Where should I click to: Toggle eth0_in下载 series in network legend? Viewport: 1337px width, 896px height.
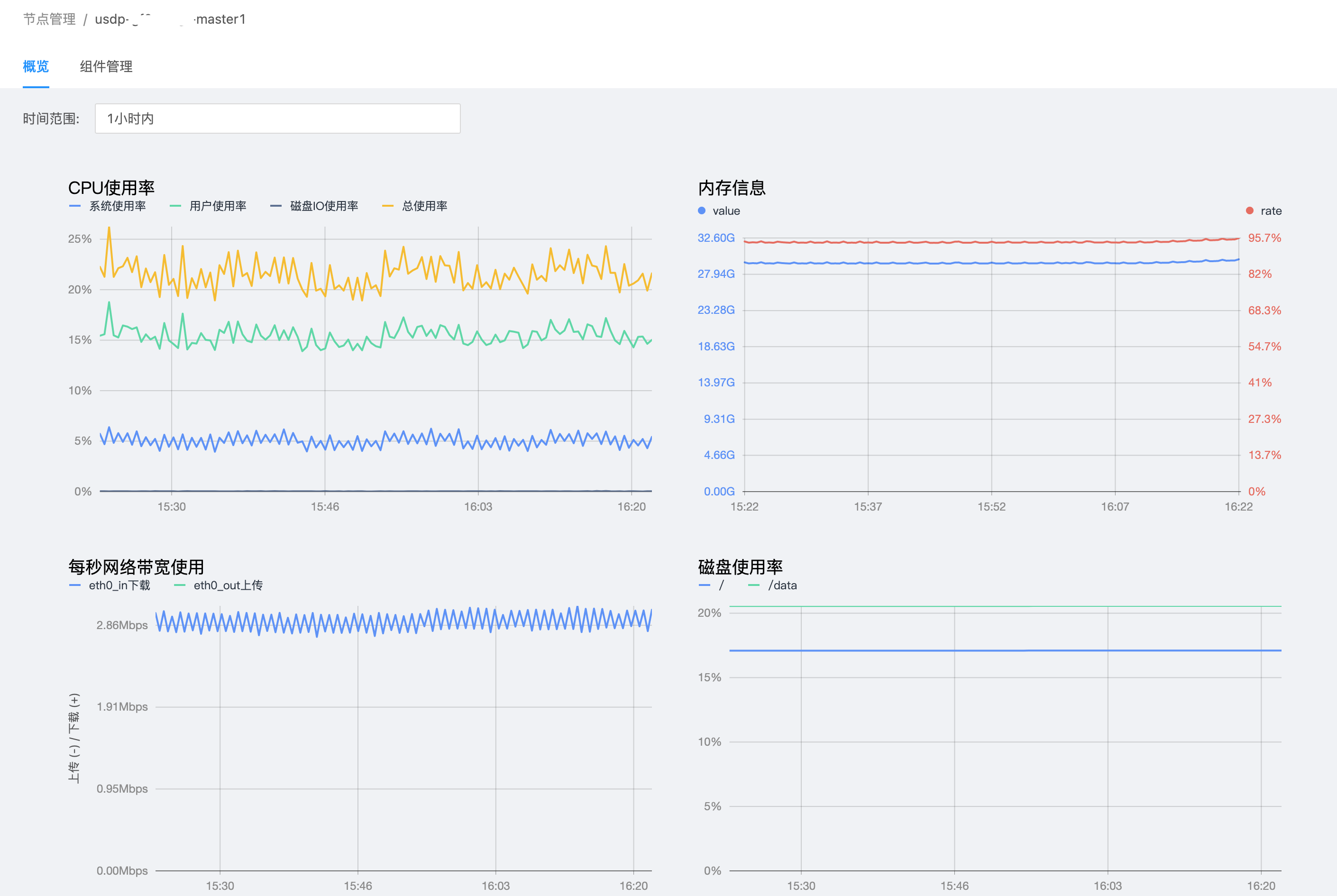[109, 585]
